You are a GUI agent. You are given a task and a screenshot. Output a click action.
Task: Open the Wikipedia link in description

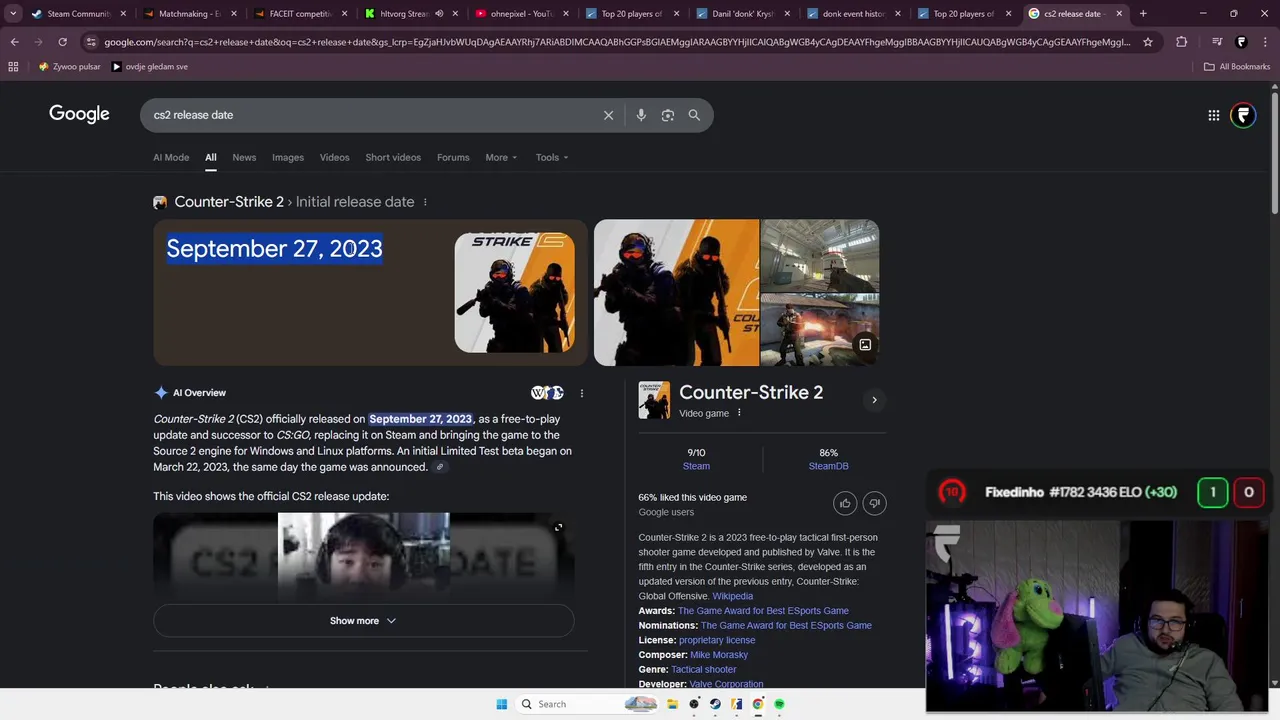coord(733,596)
